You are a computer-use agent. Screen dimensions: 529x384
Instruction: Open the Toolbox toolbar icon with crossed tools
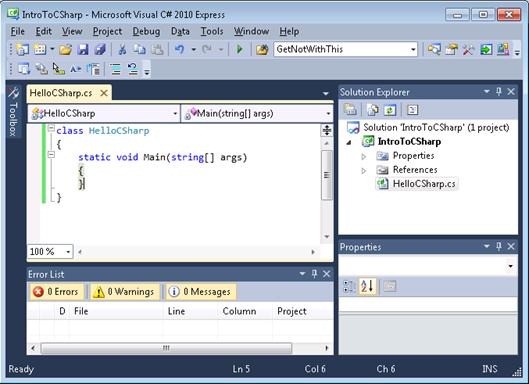pyautogui.click(x=468, y=50)
